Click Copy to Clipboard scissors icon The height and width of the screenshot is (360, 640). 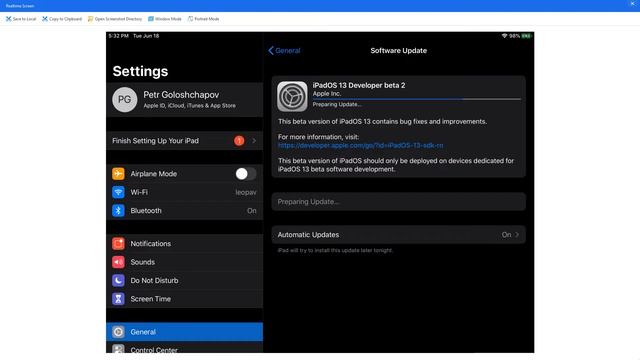(45, 19)
